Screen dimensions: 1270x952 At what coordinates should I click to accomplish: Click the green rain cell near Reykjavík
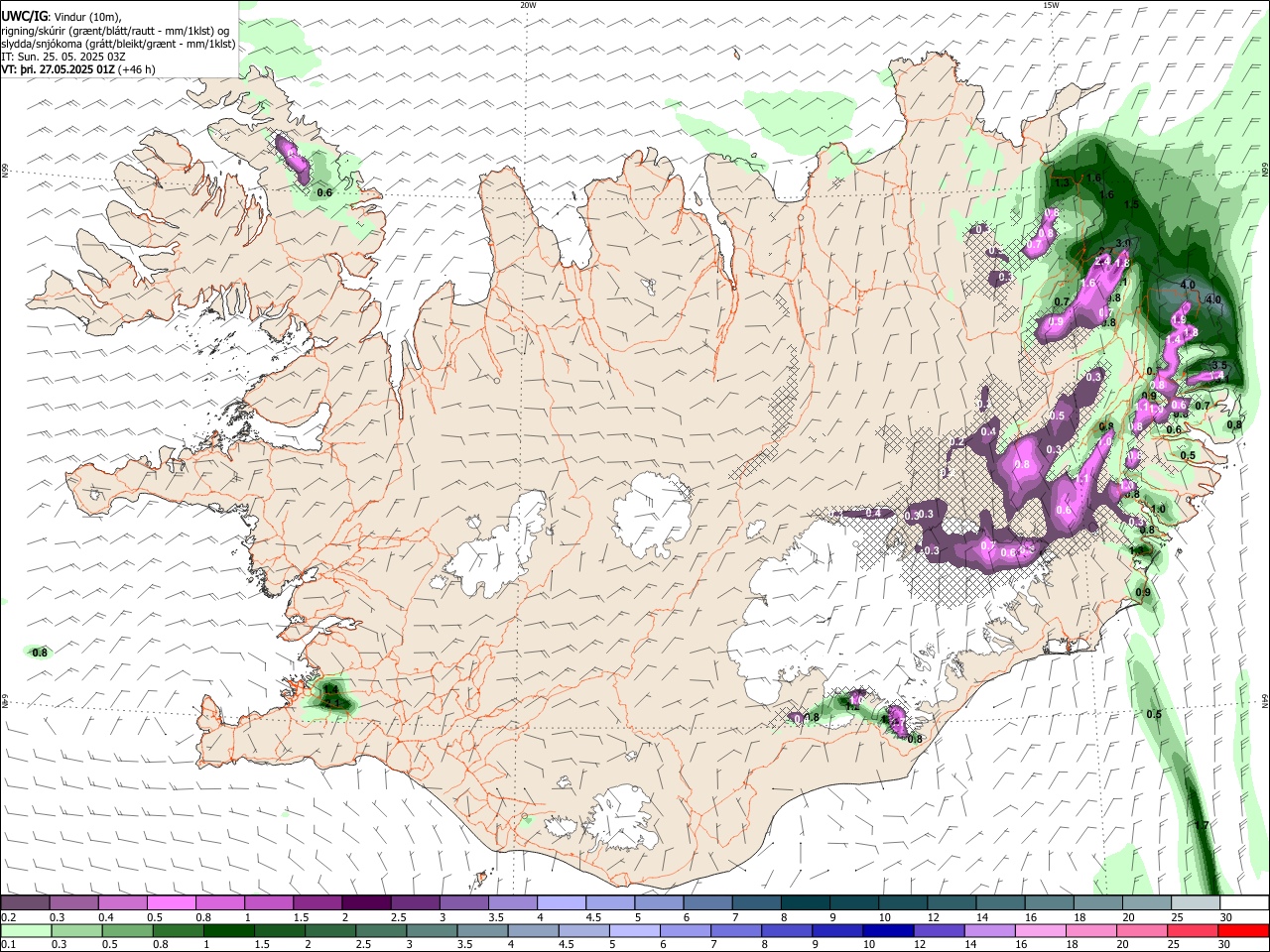(x=331, y=697)
